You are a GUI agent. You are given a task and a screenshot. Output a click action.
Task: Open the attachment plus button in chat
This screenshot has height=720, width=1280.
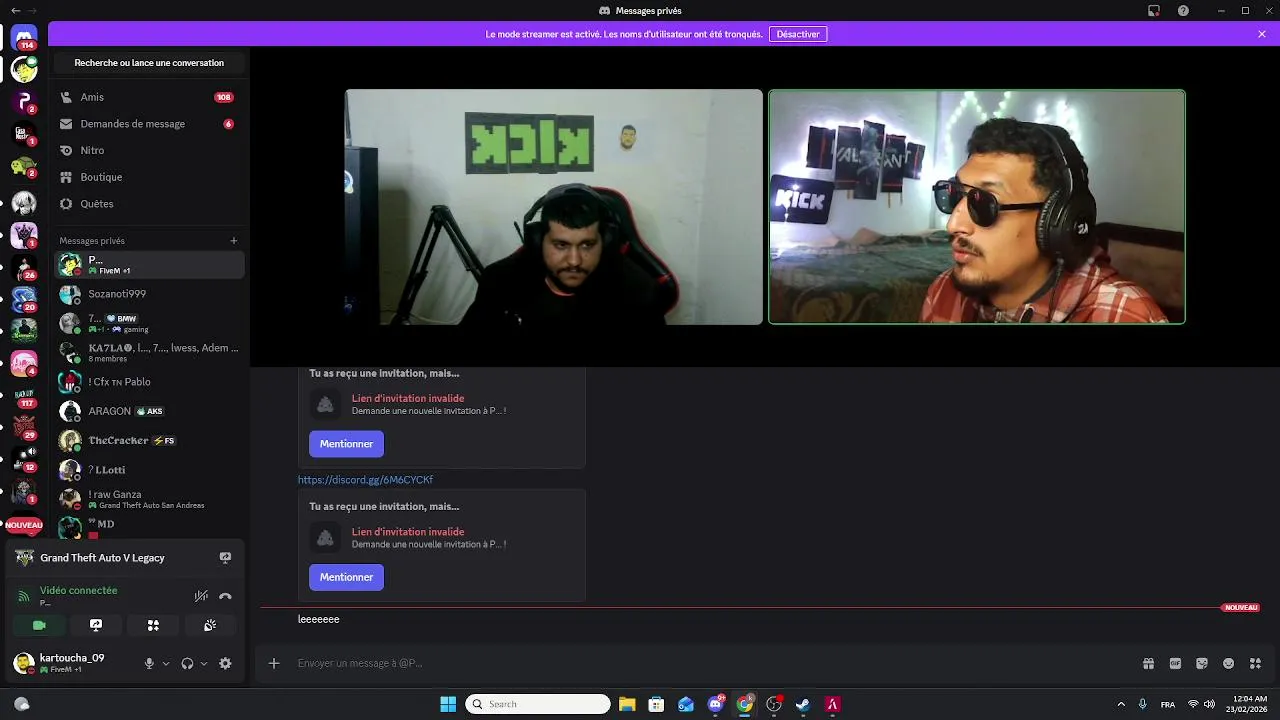(274, 663)
